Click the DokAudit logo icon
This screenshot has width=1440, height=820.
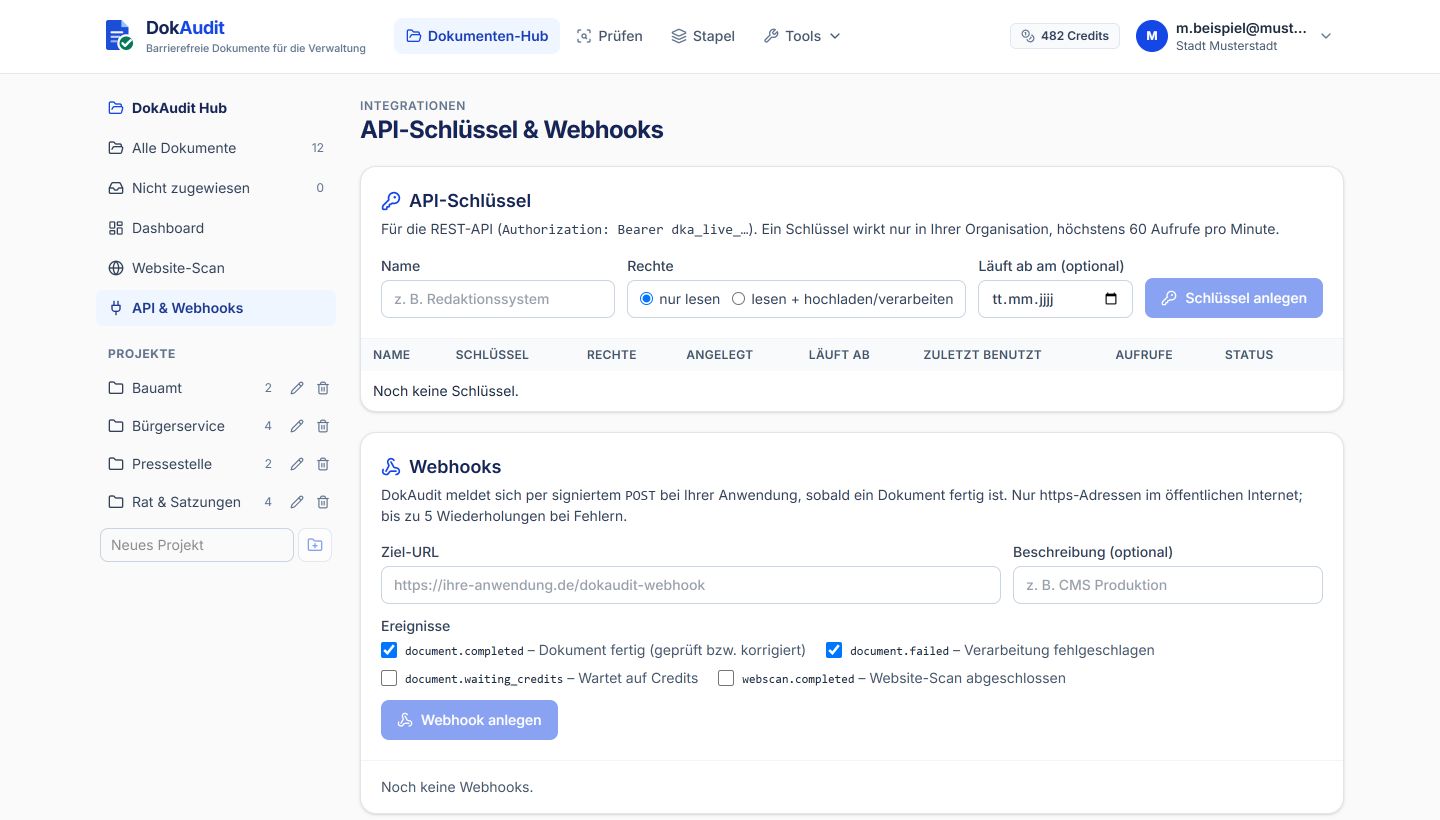coord(119,35)
